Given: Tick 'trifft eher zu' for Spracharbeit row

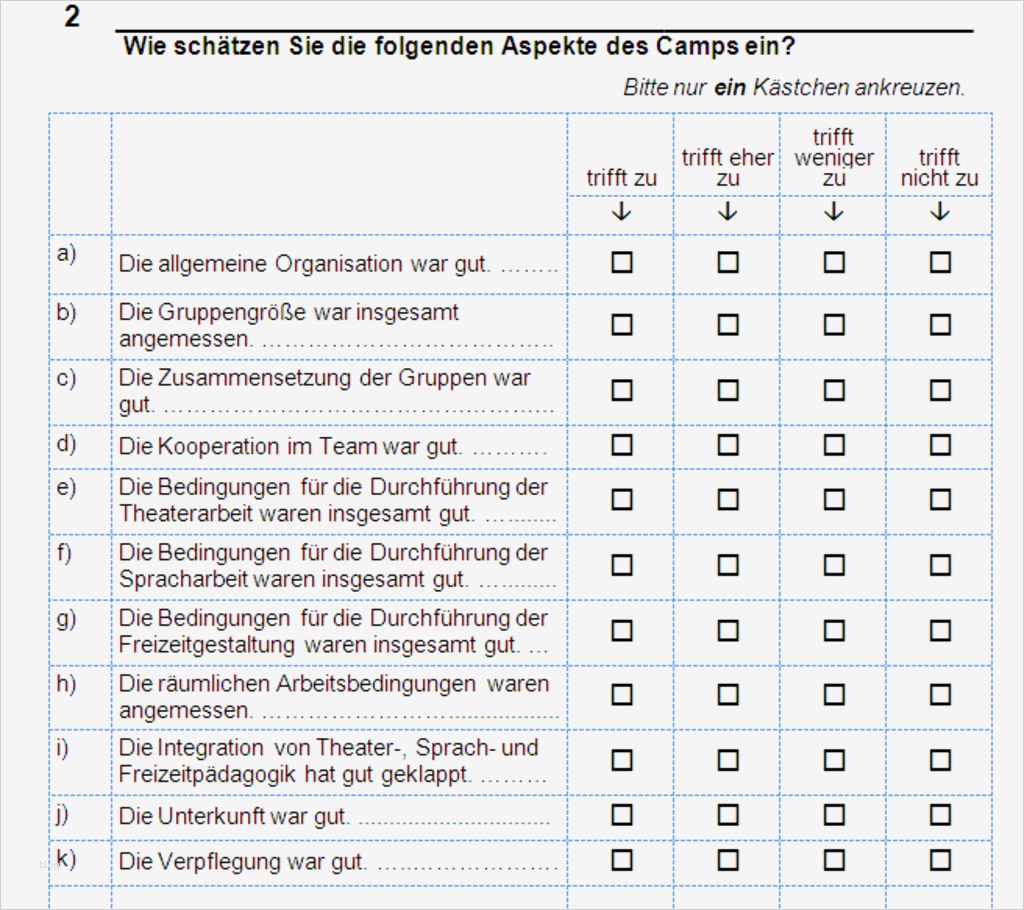Looking at the screenshot, I should point(728,565).
